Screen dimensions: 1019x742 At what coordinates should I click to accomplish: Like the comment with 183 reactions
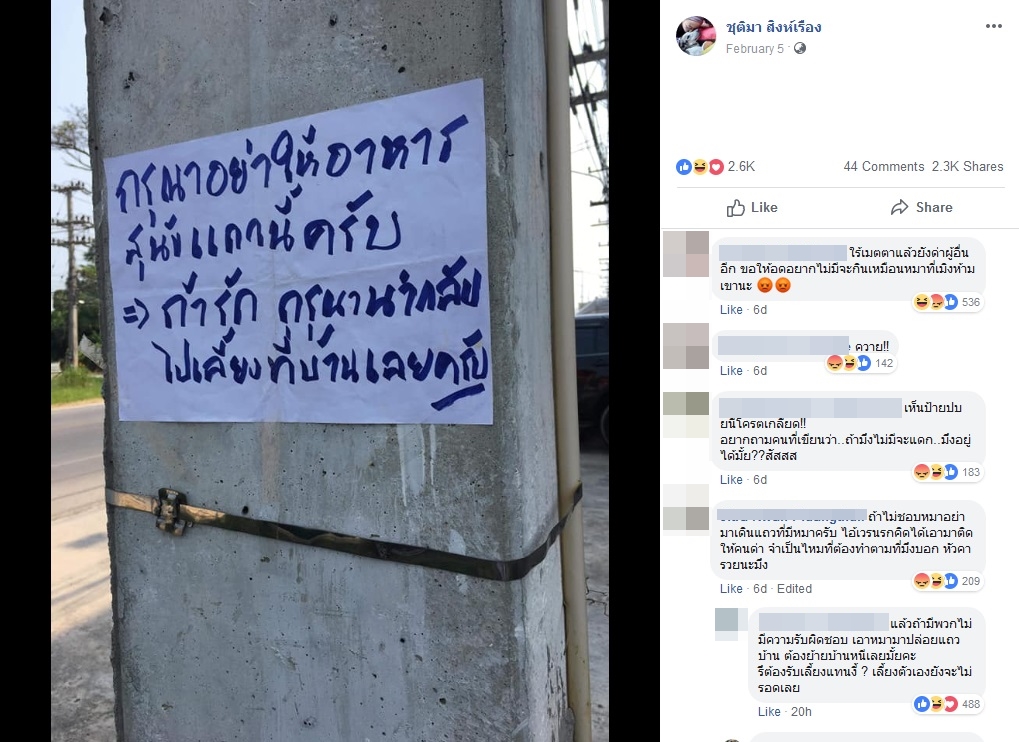click(x=731, y=480)
